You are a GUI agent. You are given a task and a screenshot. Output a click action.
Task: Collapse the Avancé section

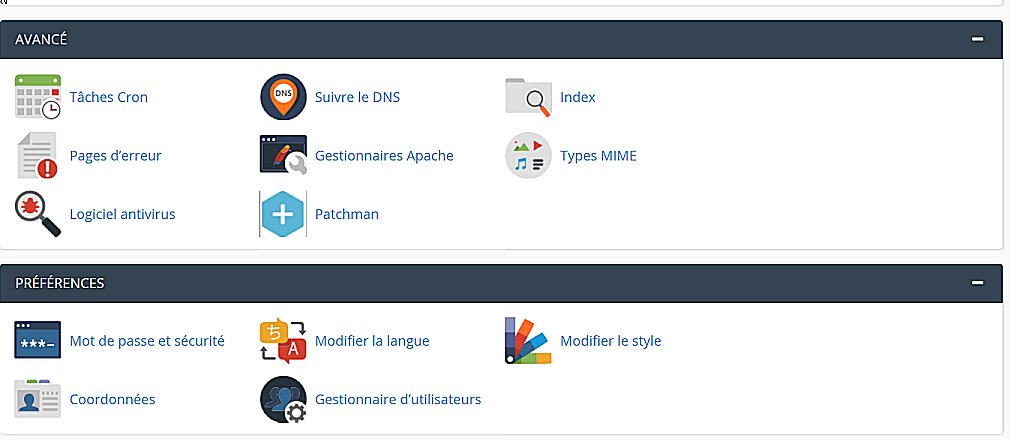point(977,39)
